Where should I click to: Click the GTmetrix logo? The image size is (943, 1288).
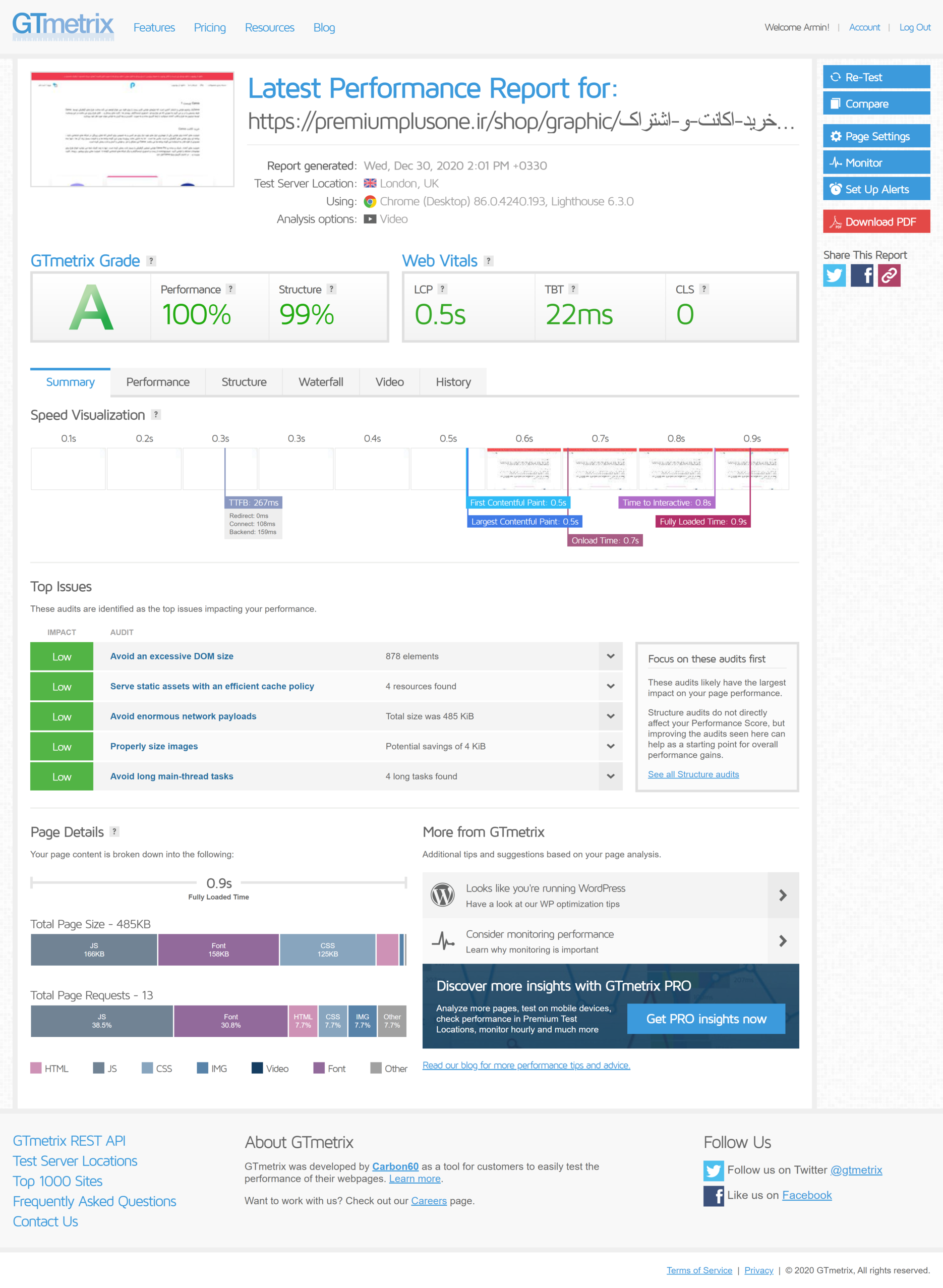point(63,26)
